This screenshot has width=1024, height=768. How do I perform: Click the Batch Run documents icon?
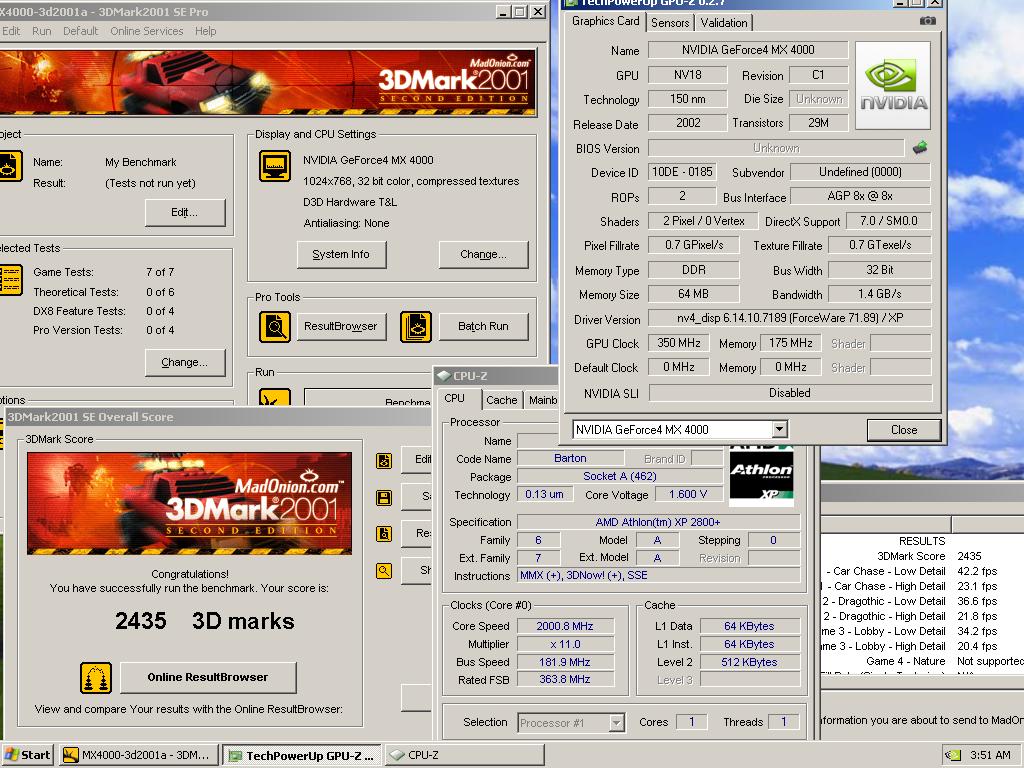pyautogui.click(x=416, y=327)
